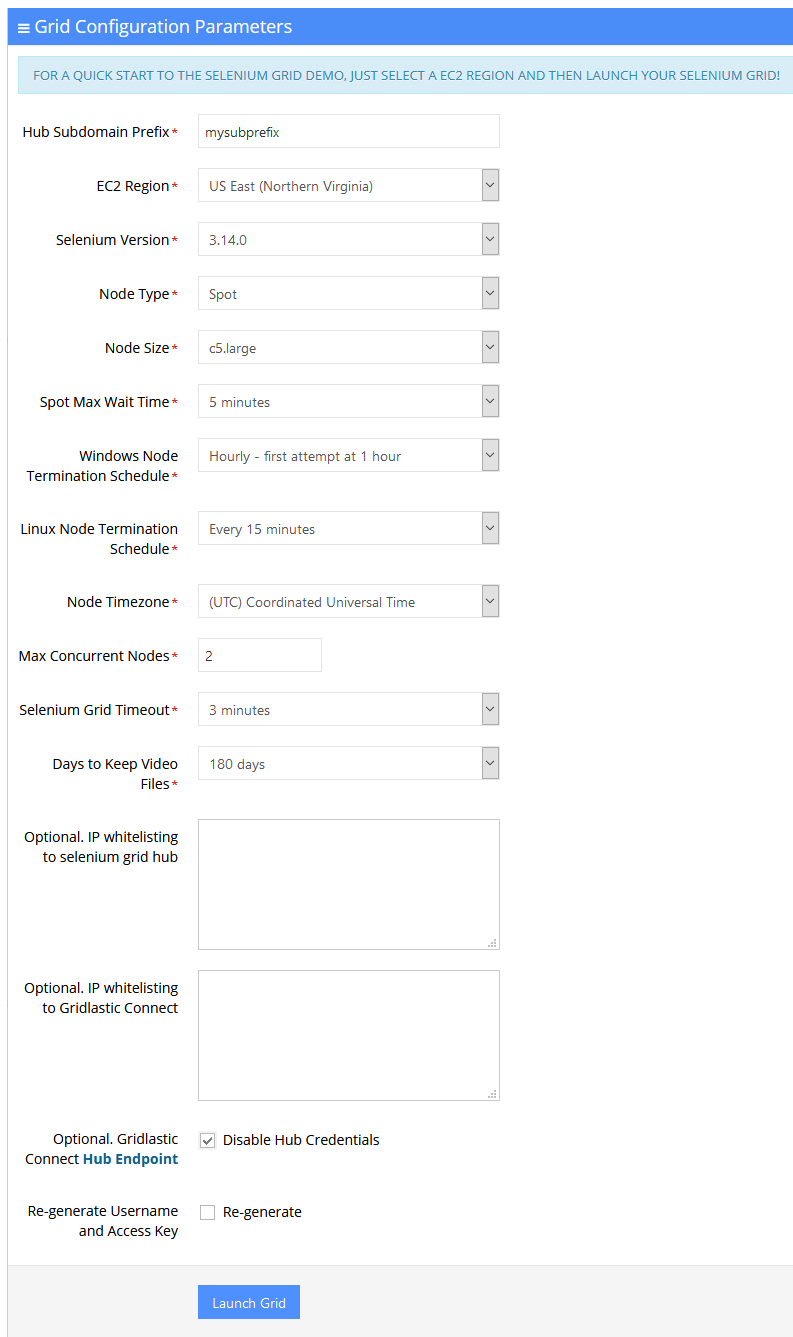
Task: Open the EC2 Region dropdown
Action: [488, 185]
